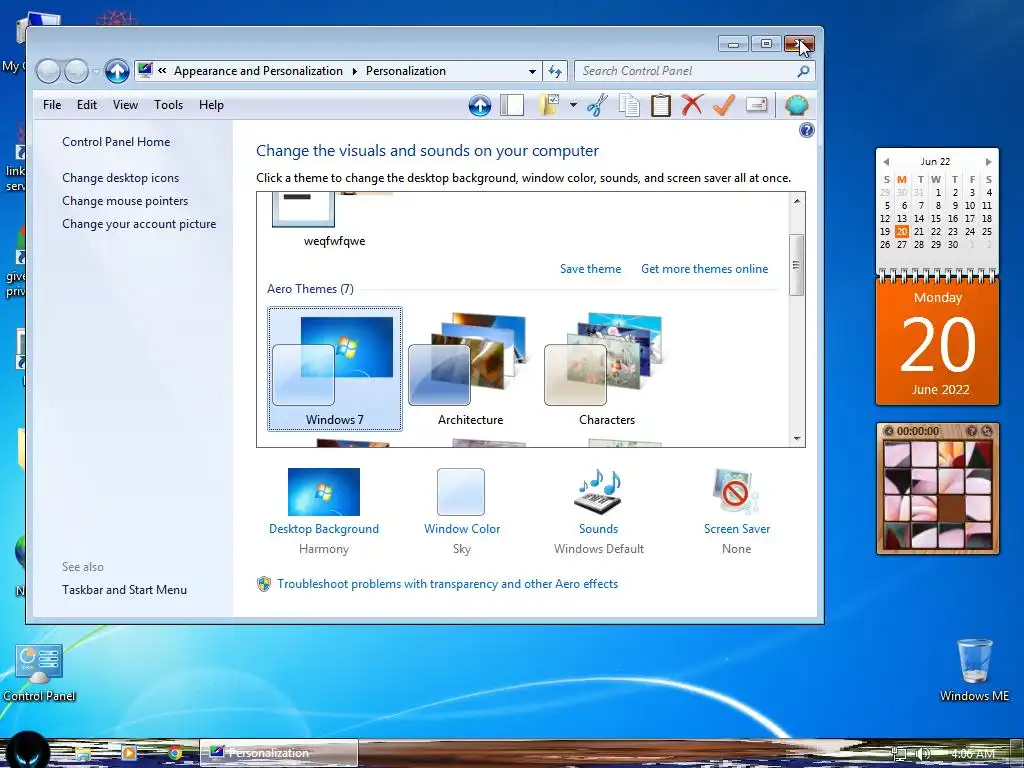
Task: Open Taskbar and Start Menu link
Action: point(125,590)
